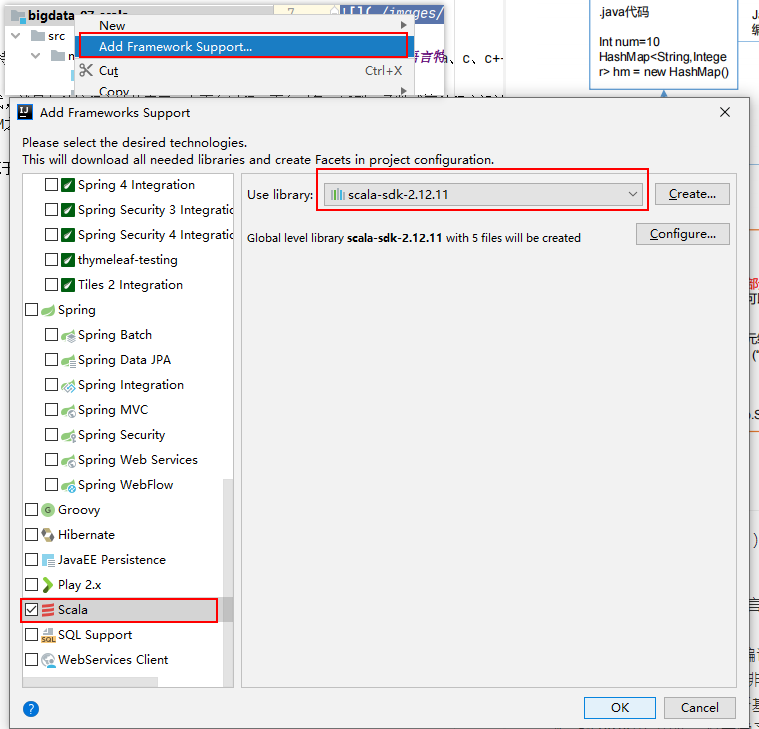Click the green check icon beside Tiles 2 Integration

68,285
